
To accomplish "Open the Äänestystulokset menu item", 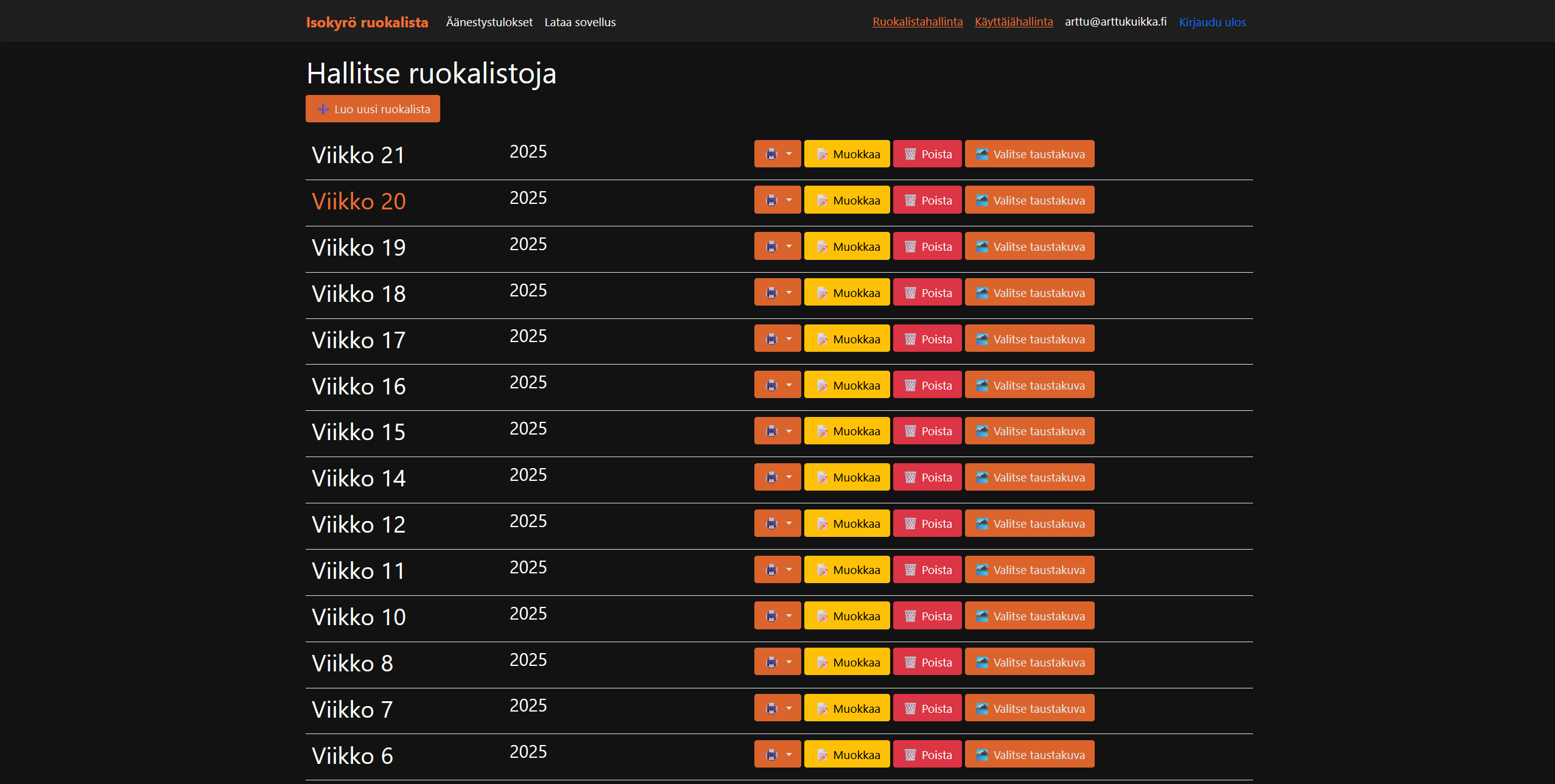I will coord(489,23).
